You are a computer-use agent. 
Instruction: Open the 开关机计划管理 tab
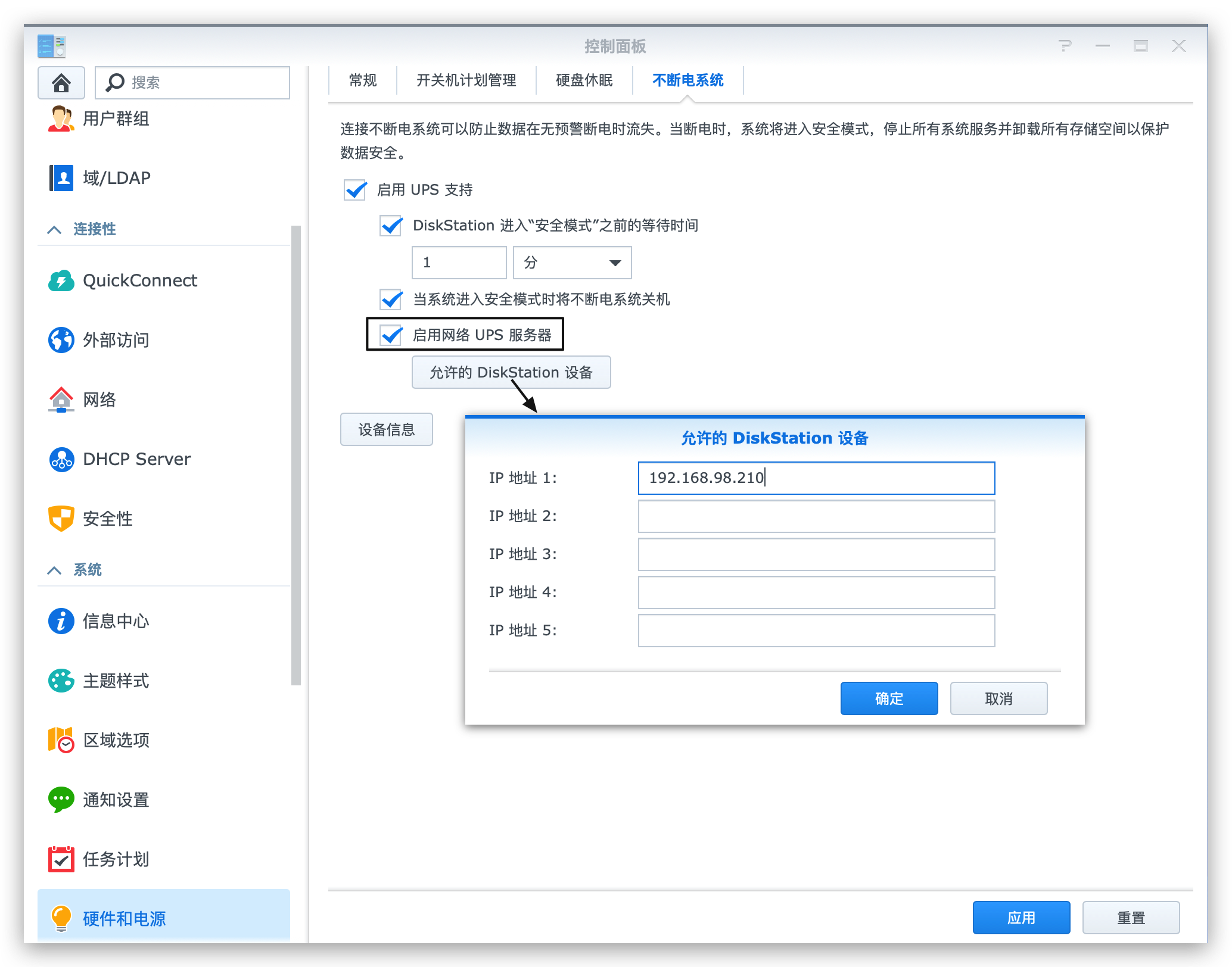(x=466, y=80)
